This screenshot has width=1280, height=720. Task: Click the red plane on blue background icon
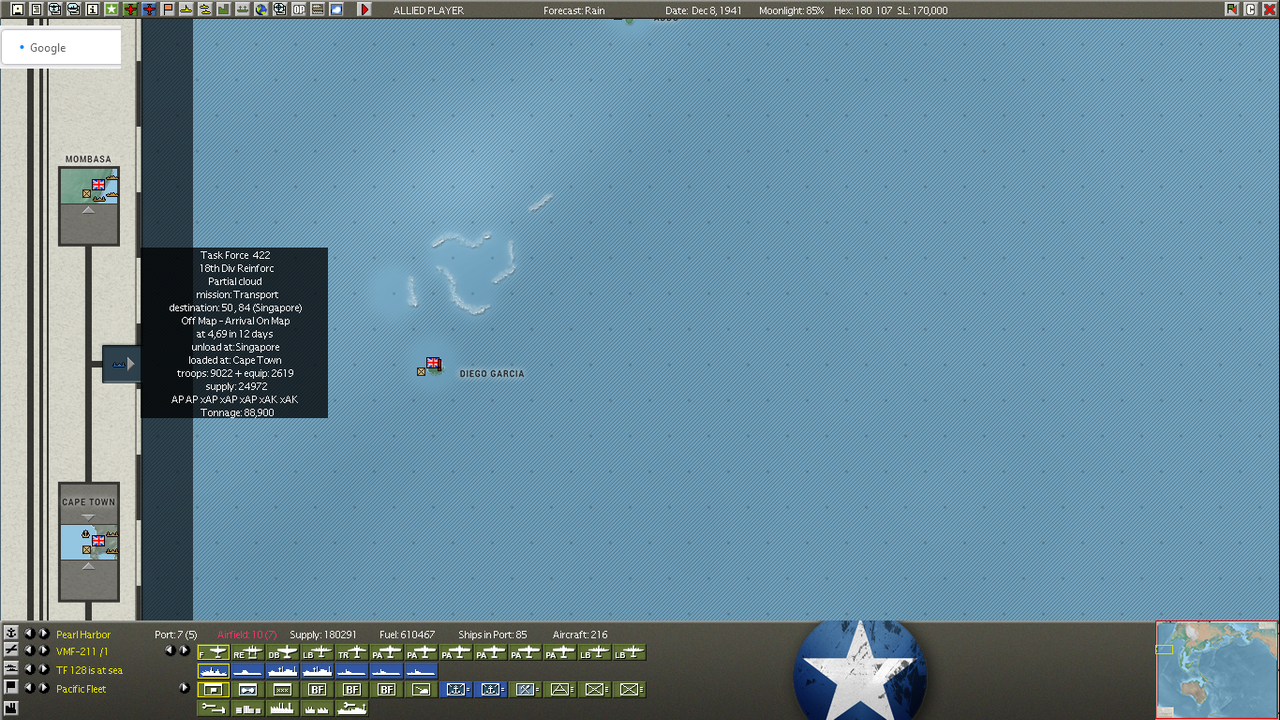coord(149,9)
